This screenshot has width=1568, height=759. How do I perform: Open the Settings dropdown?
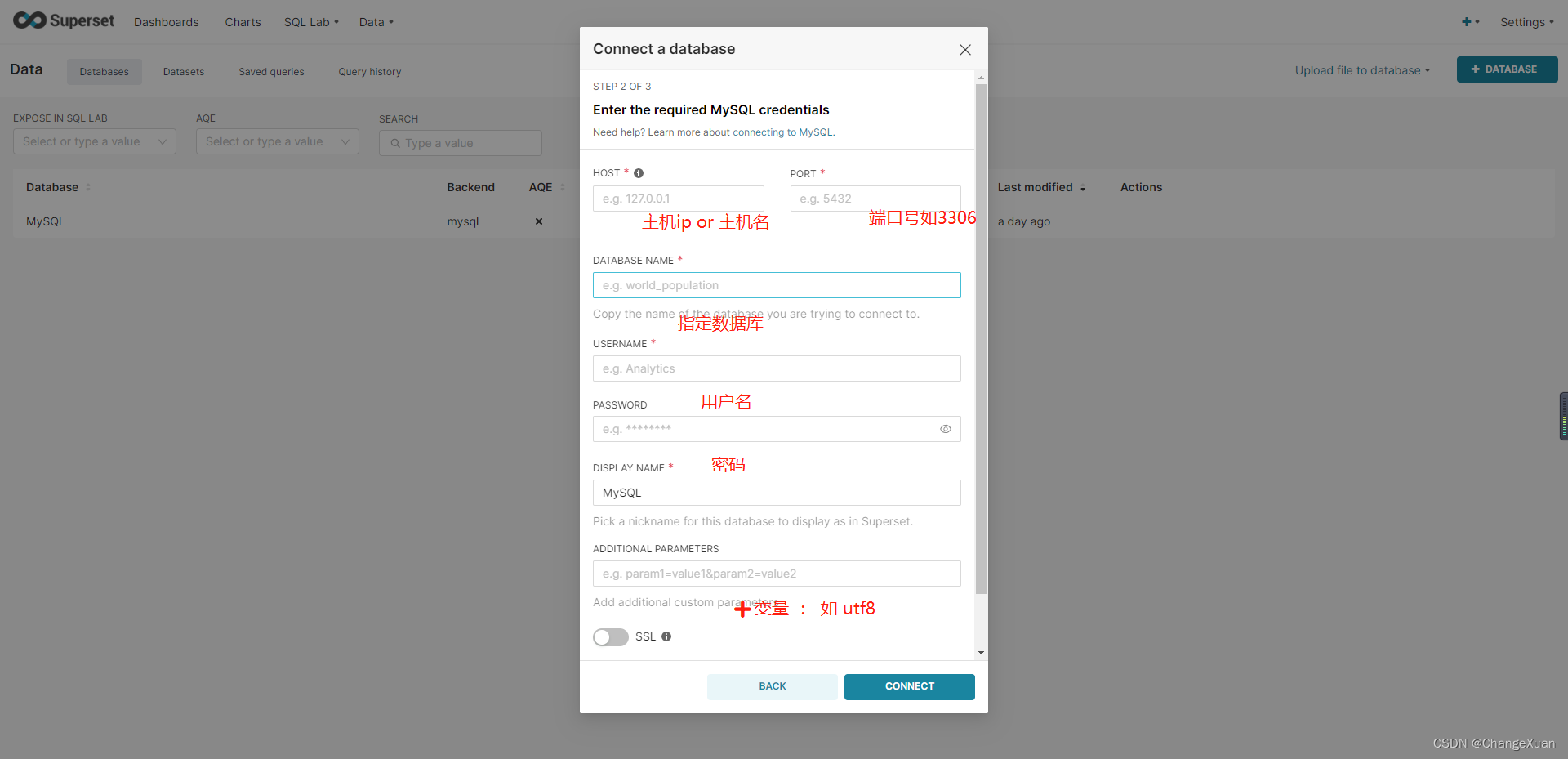tap(1526, 22)
